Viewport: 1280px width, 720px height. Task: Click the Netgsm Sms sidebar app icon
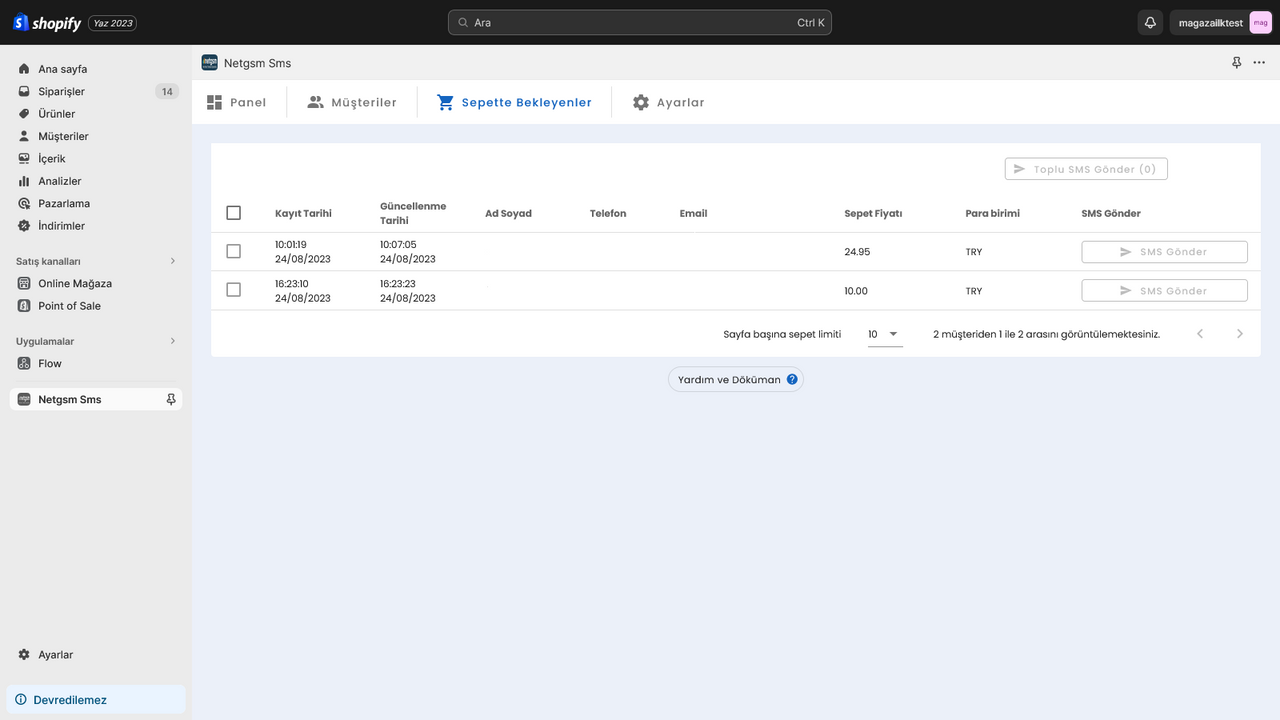pos(24,399)
